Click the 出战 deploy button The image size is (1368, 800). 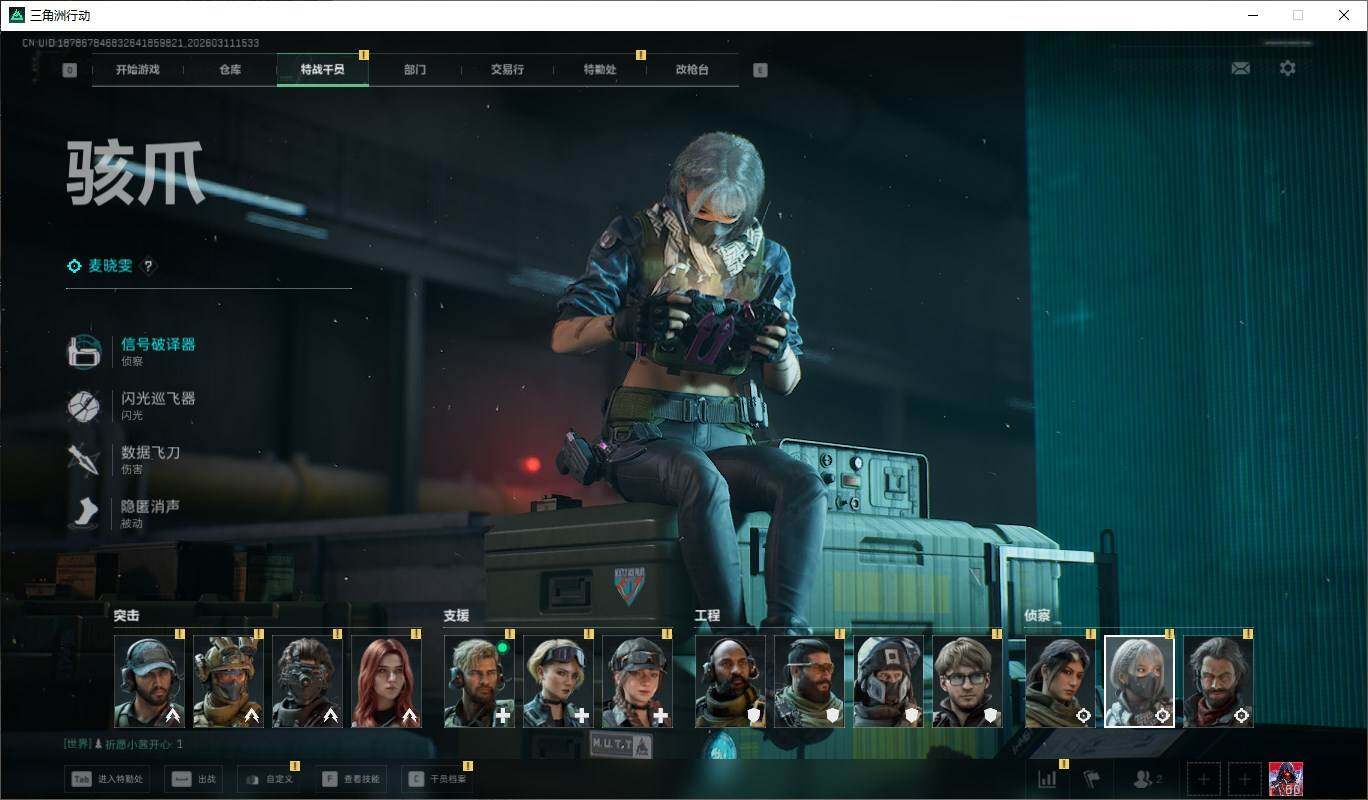(193, 779)
